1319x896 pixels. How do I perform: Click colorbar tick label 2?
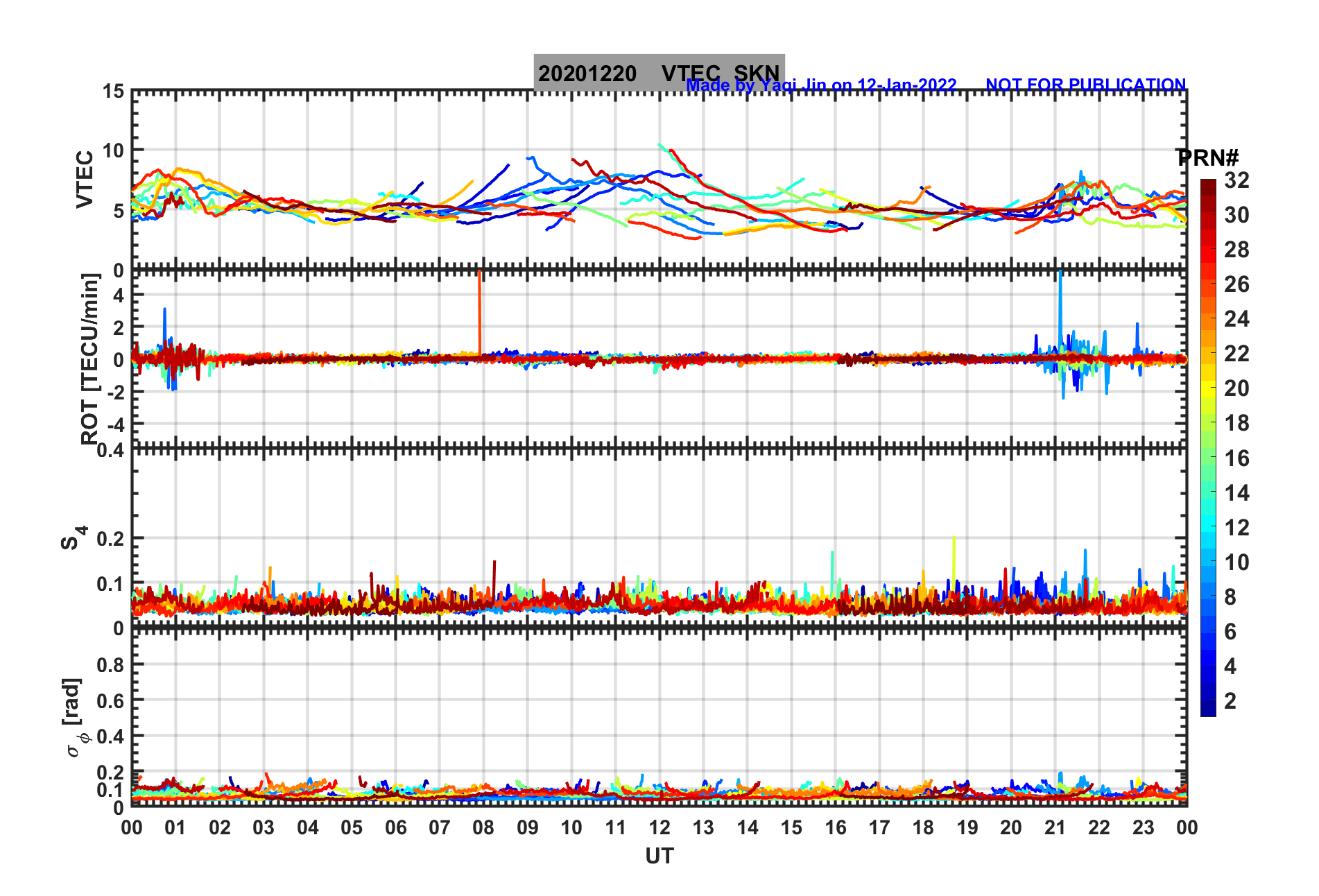pyautogui.click(x=1230, y=701)
